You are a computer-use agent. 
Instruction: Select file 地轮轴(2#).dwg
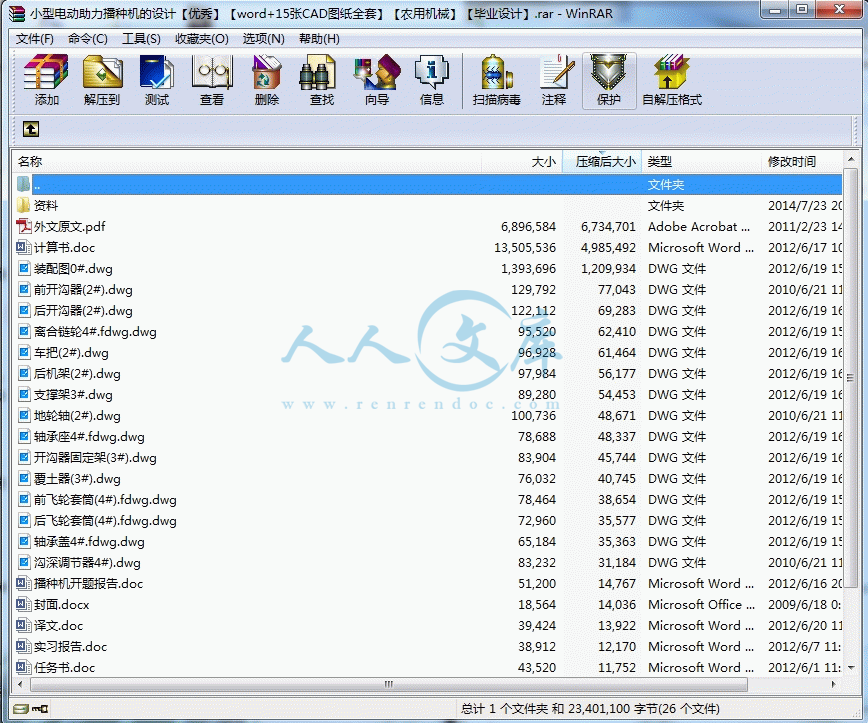[77, 416]
